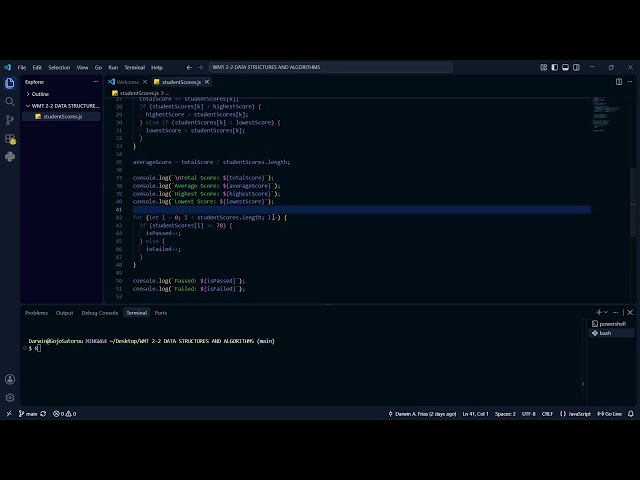Screen dimensions: 640x480
Task: Open Explorer views and more actions
Action: coord(96,82)
